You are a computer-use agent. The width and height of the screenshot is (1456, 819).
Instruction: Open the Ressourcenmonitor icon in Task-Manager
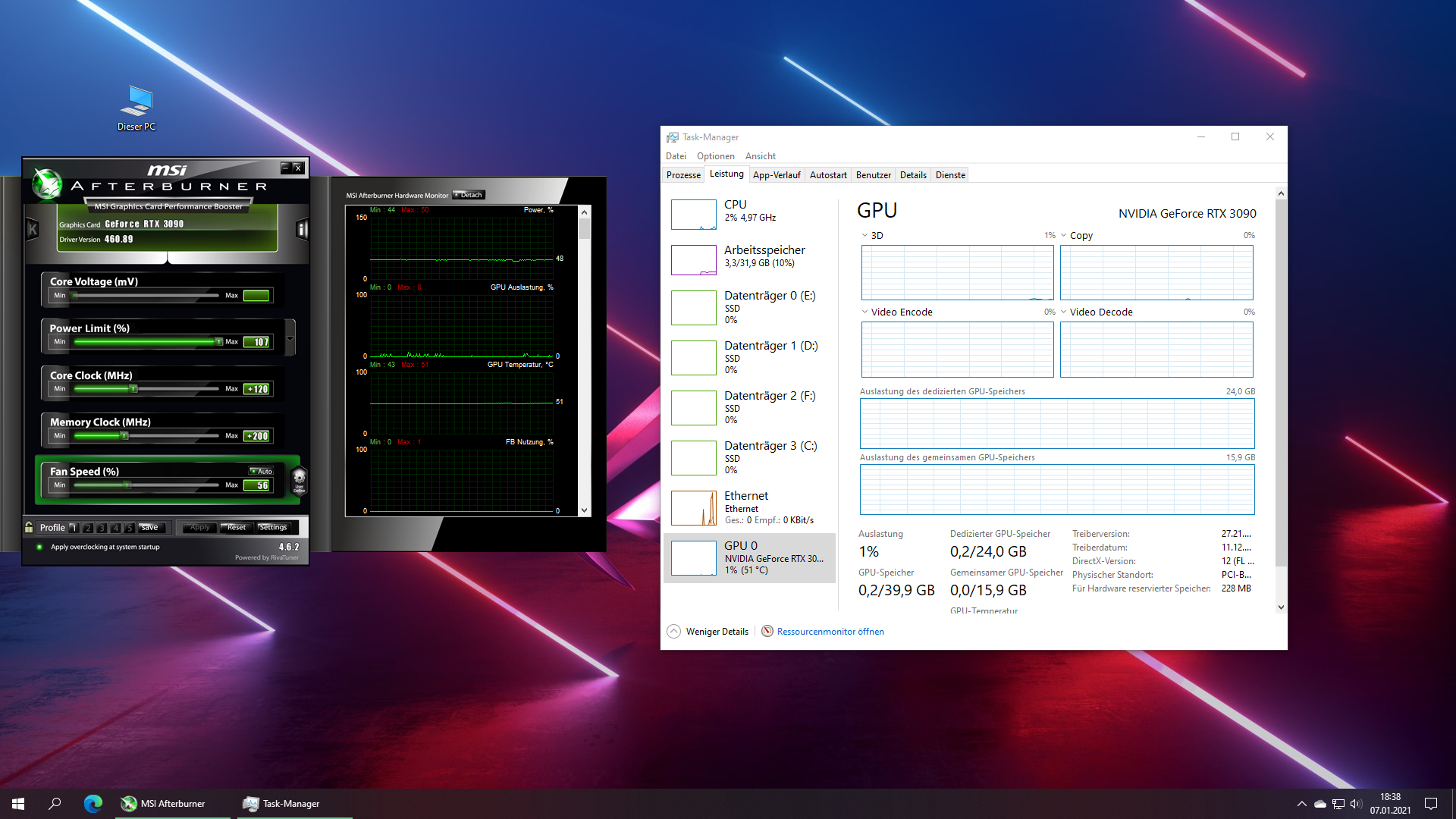(x=767, y=631)
